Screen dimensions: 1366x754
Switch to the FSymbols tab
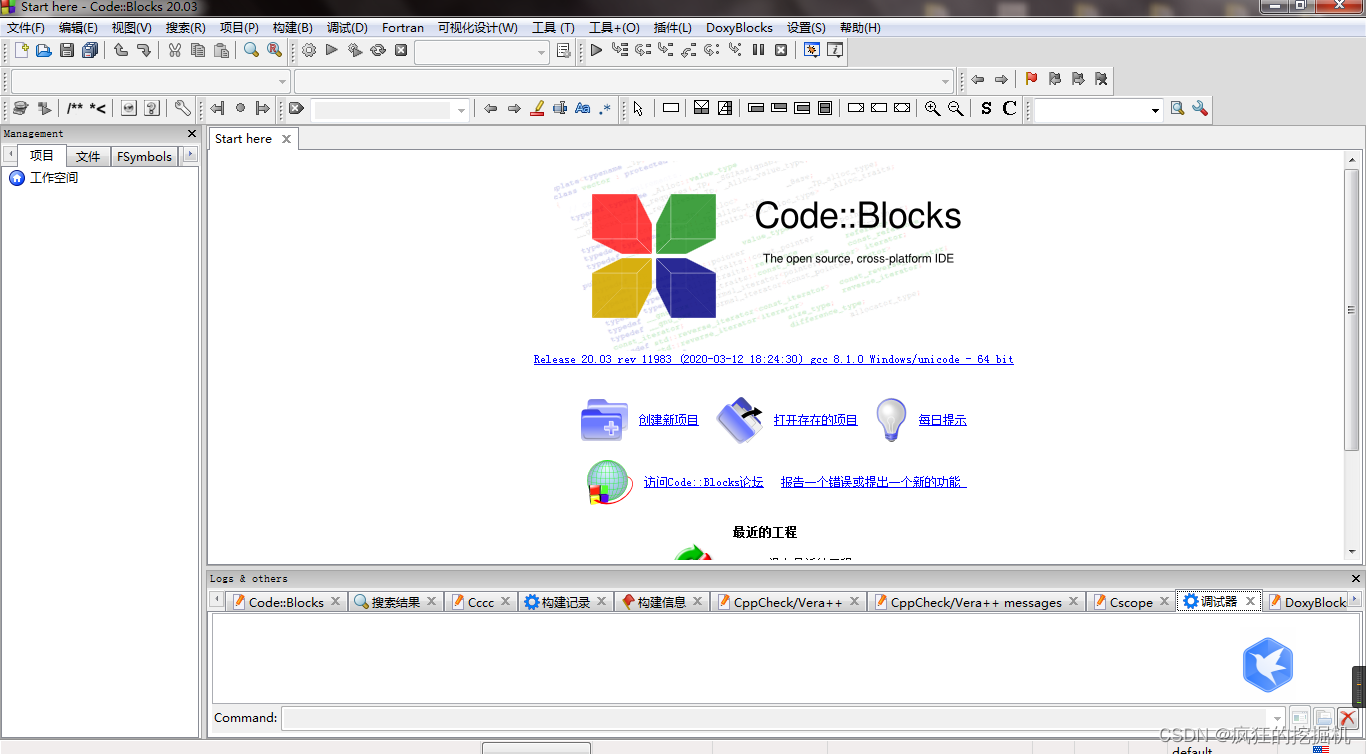coord(145,156)
